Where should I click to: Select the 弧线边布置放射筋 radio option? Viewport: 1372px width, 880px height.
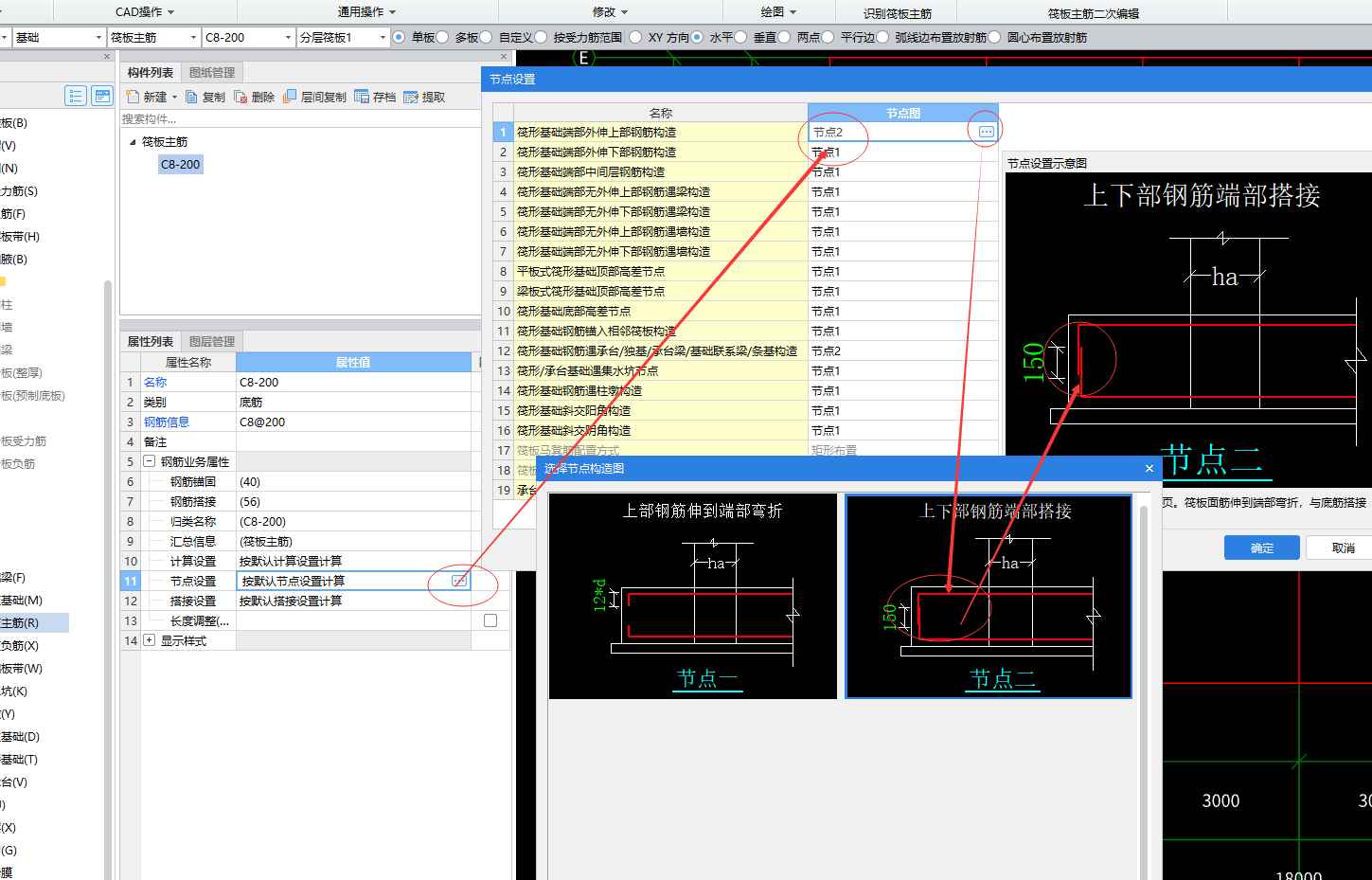click(x=882, y=37)
